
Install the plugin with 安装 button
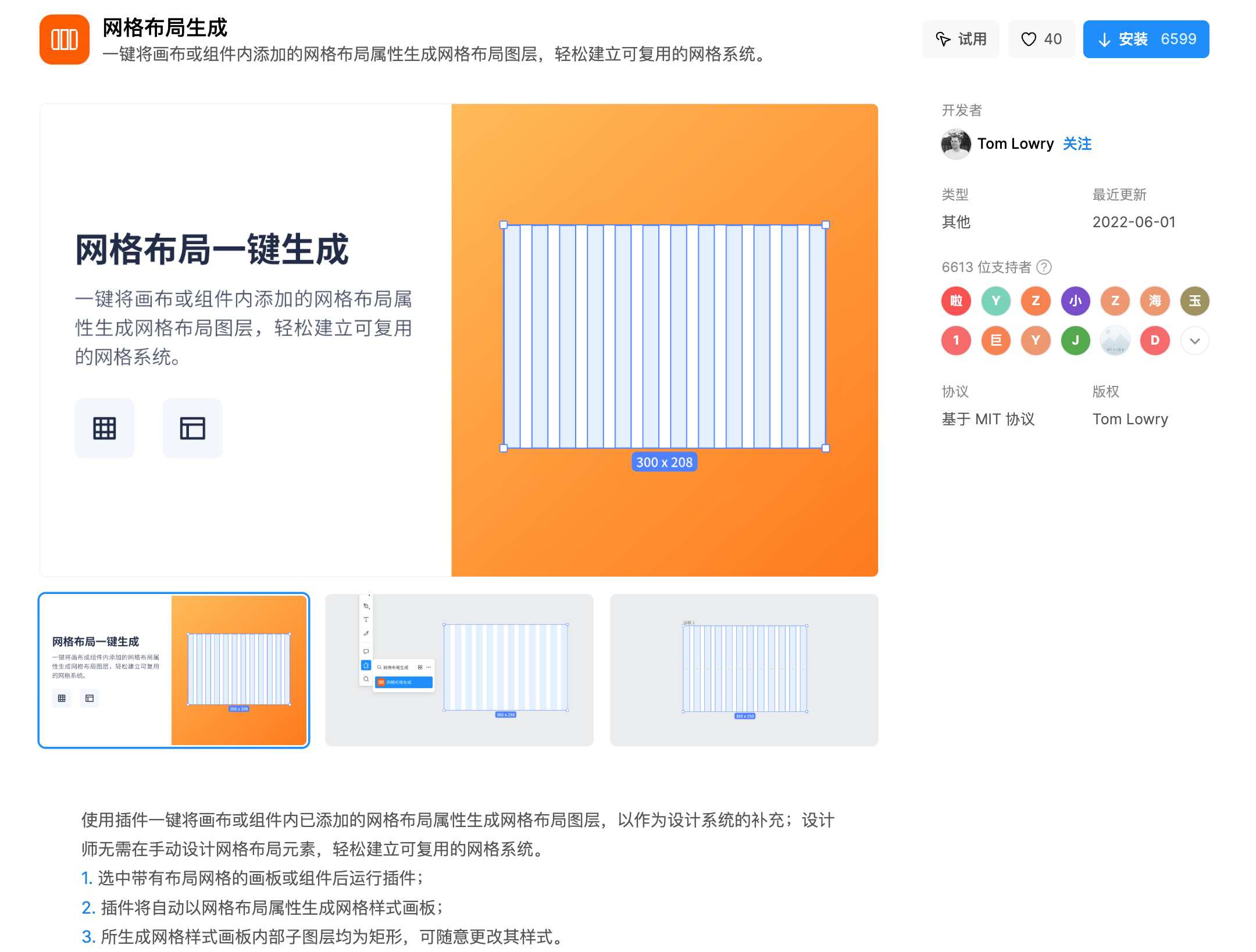point(1146,40)
